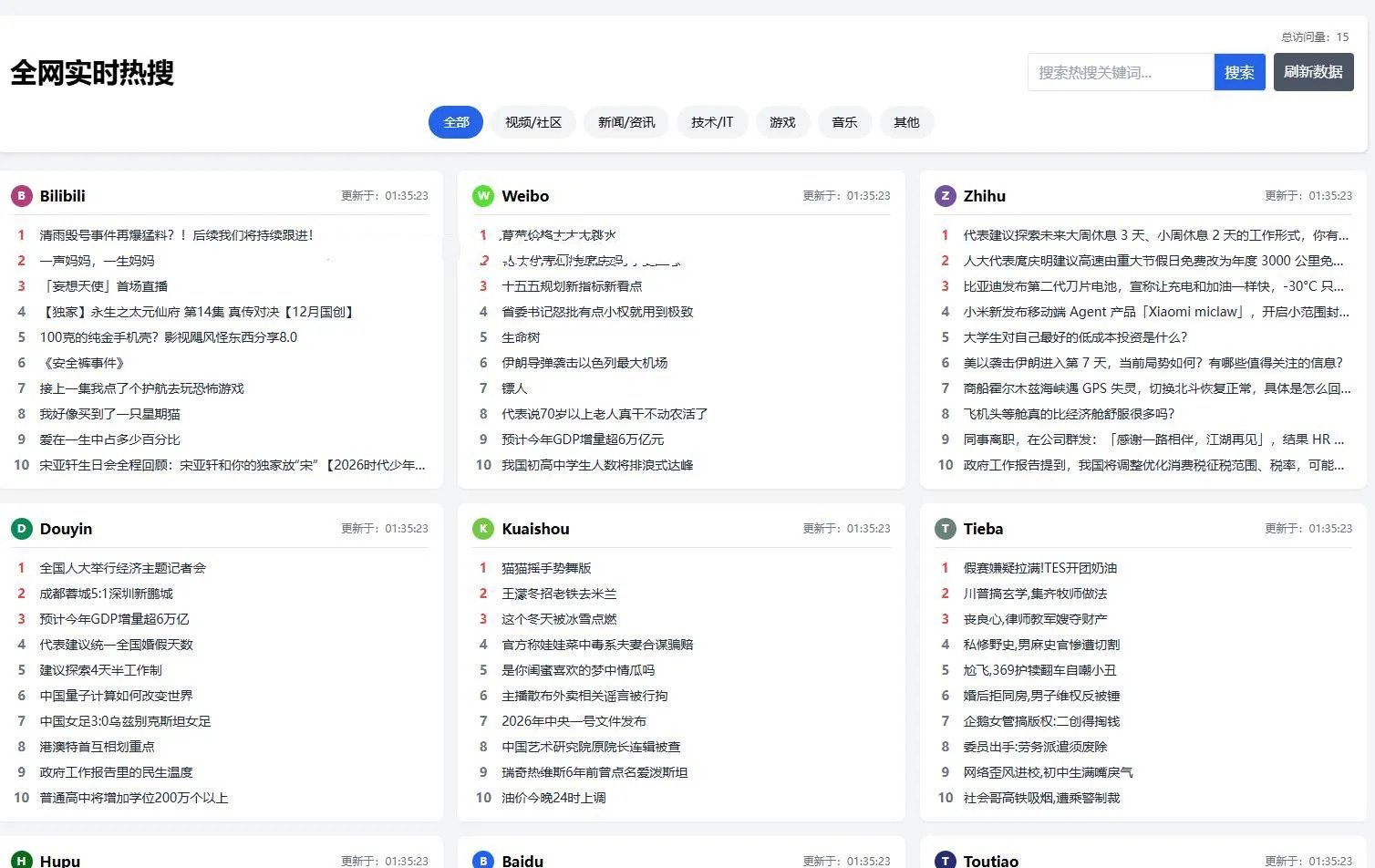Screen dimensions: 1375x868
Task: Click the Toutiao platform icon
Action: tap(946, 860)
